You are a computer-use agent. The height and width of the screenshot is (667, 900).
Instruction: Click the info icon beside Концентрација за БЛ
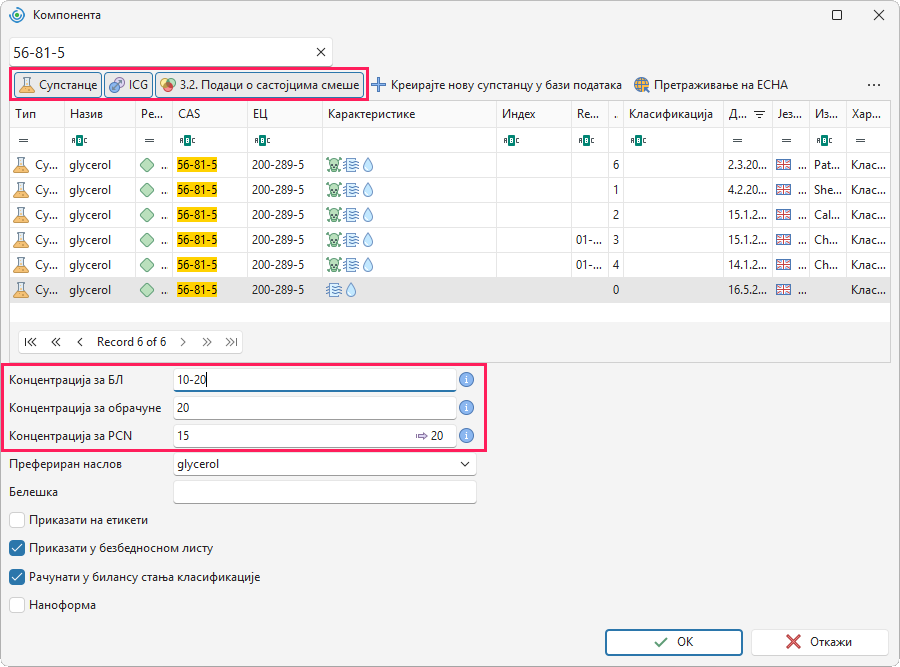[467, 380]
